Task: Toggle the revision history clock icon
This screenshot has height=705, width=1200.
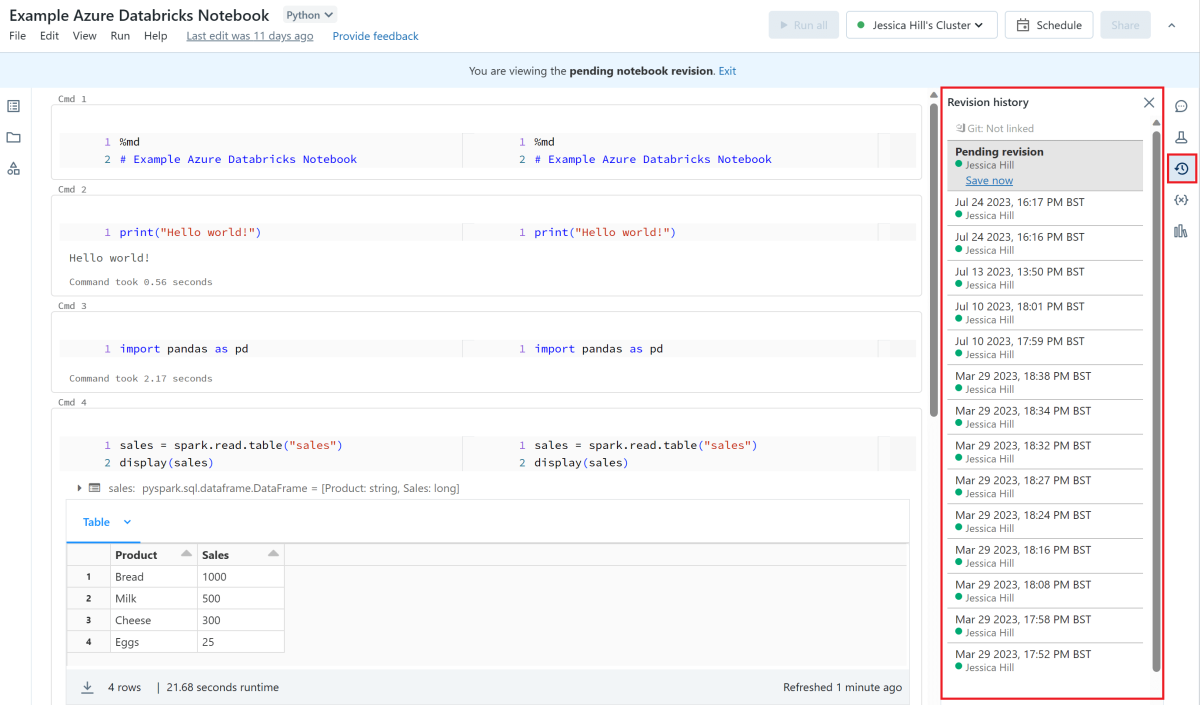Action: tap(1181, 169)
